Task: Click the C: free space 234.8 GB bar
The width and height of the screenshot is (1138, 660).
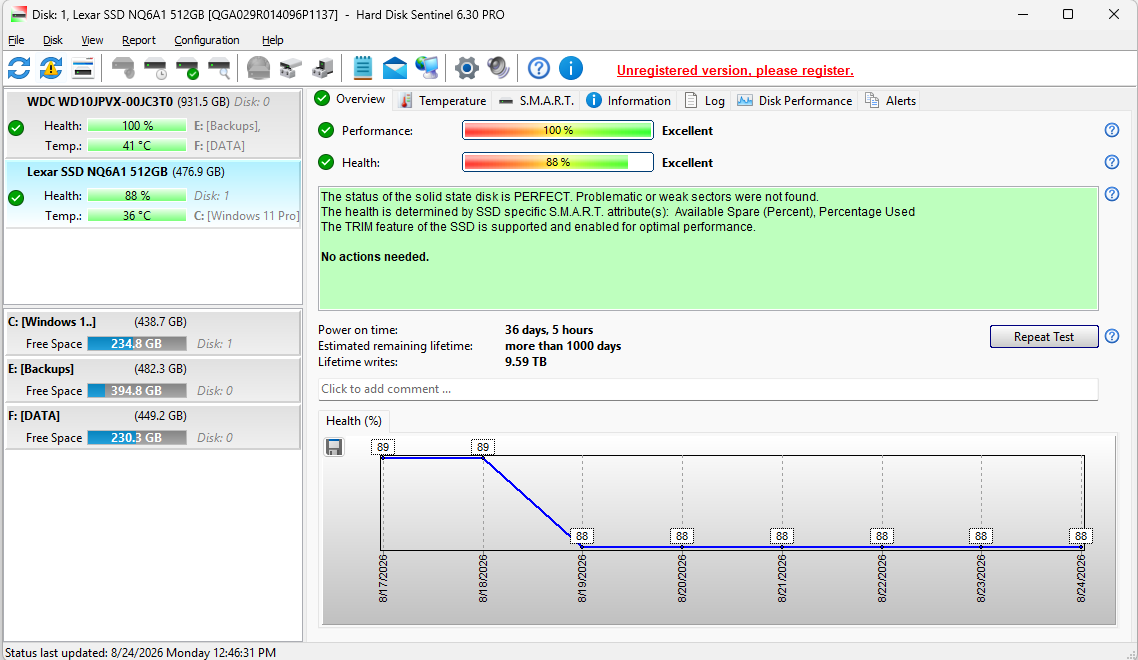Action: pos(136,343)
